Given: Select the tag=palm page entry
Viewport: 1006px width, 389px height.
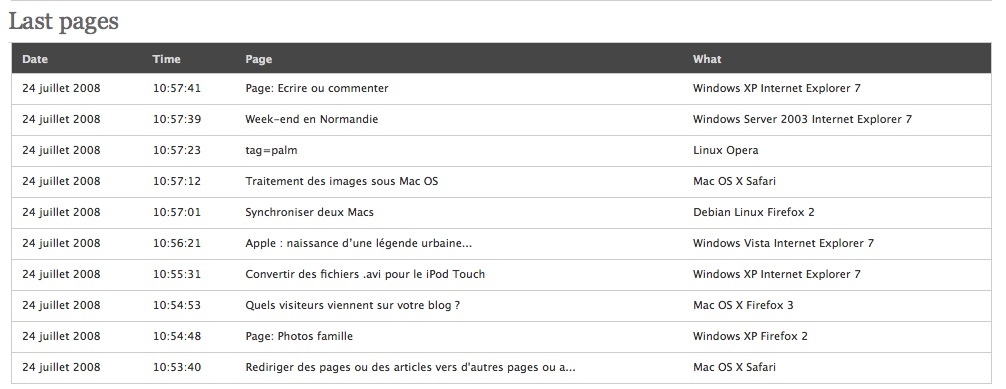Looking at the screenshot, I should [x=271, y=151].
